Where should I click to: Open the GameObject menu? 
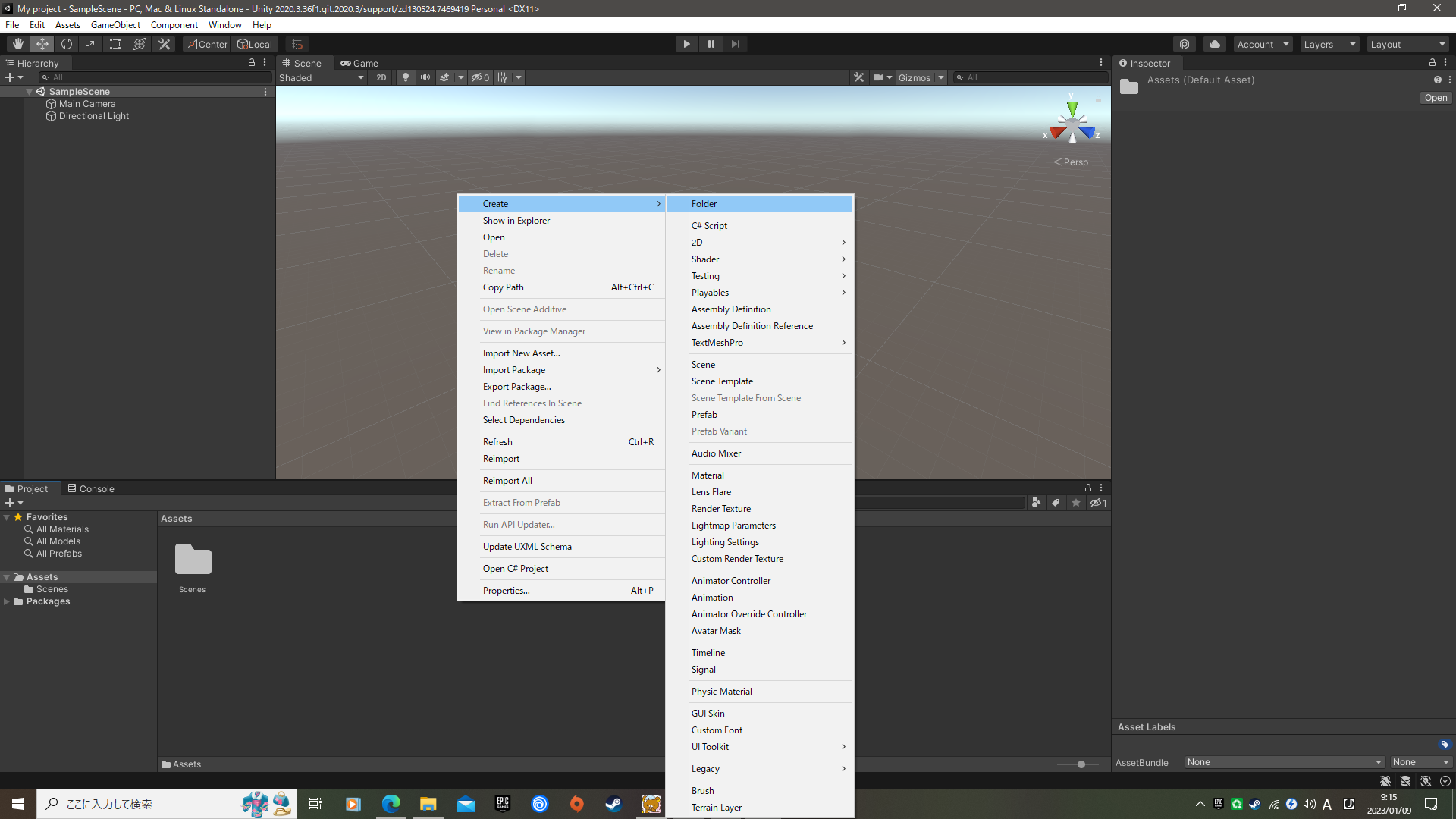click(115, 25)
